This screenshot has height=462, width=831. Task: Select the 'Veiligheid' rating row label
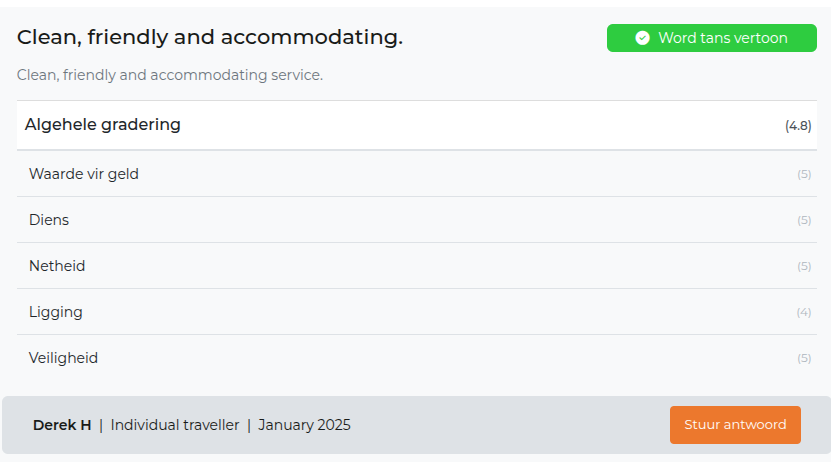click(x=64, y=358)
